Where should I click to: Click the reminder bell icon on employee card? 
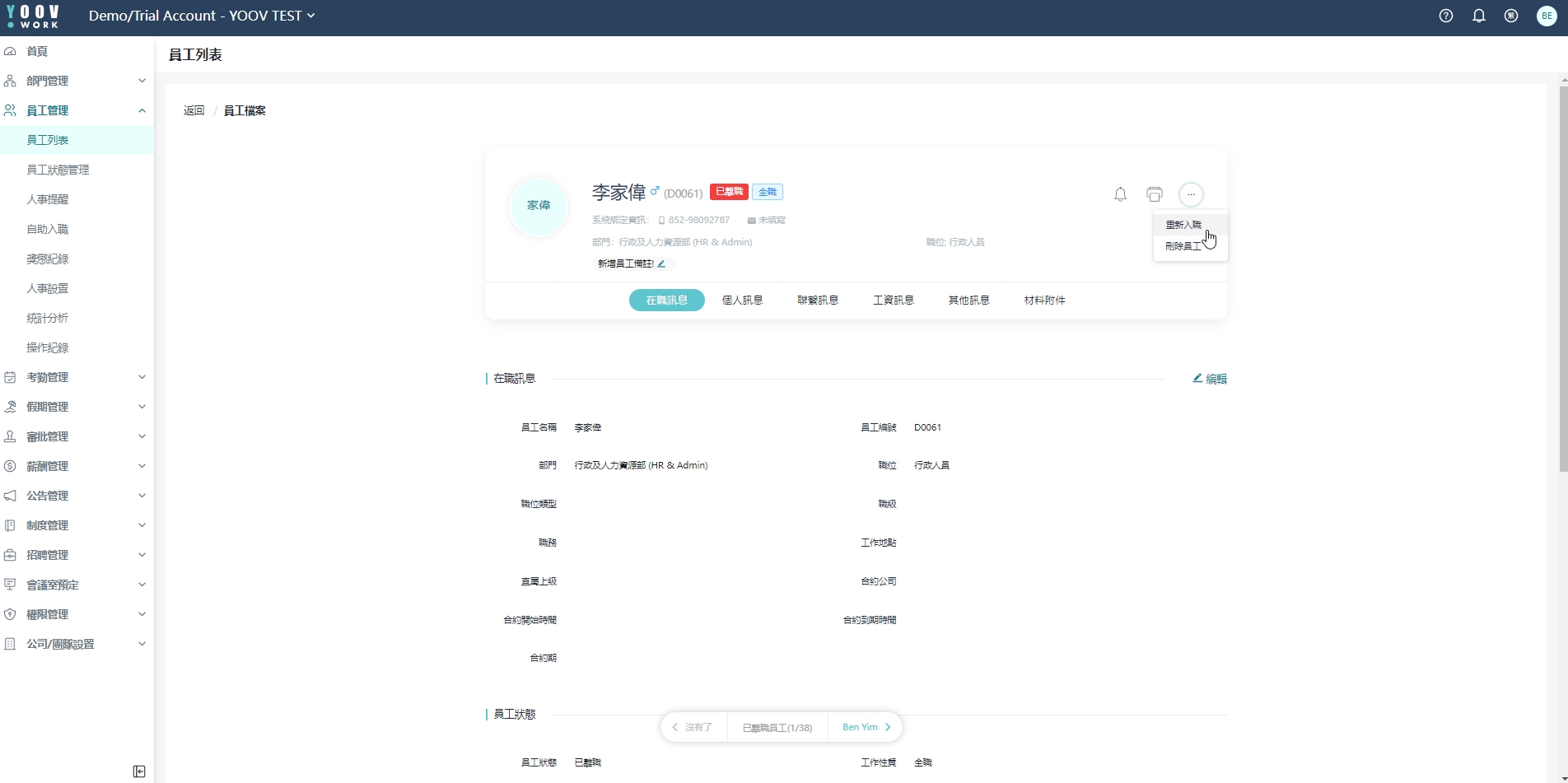pyautogui.click(x=1120, y=194)
